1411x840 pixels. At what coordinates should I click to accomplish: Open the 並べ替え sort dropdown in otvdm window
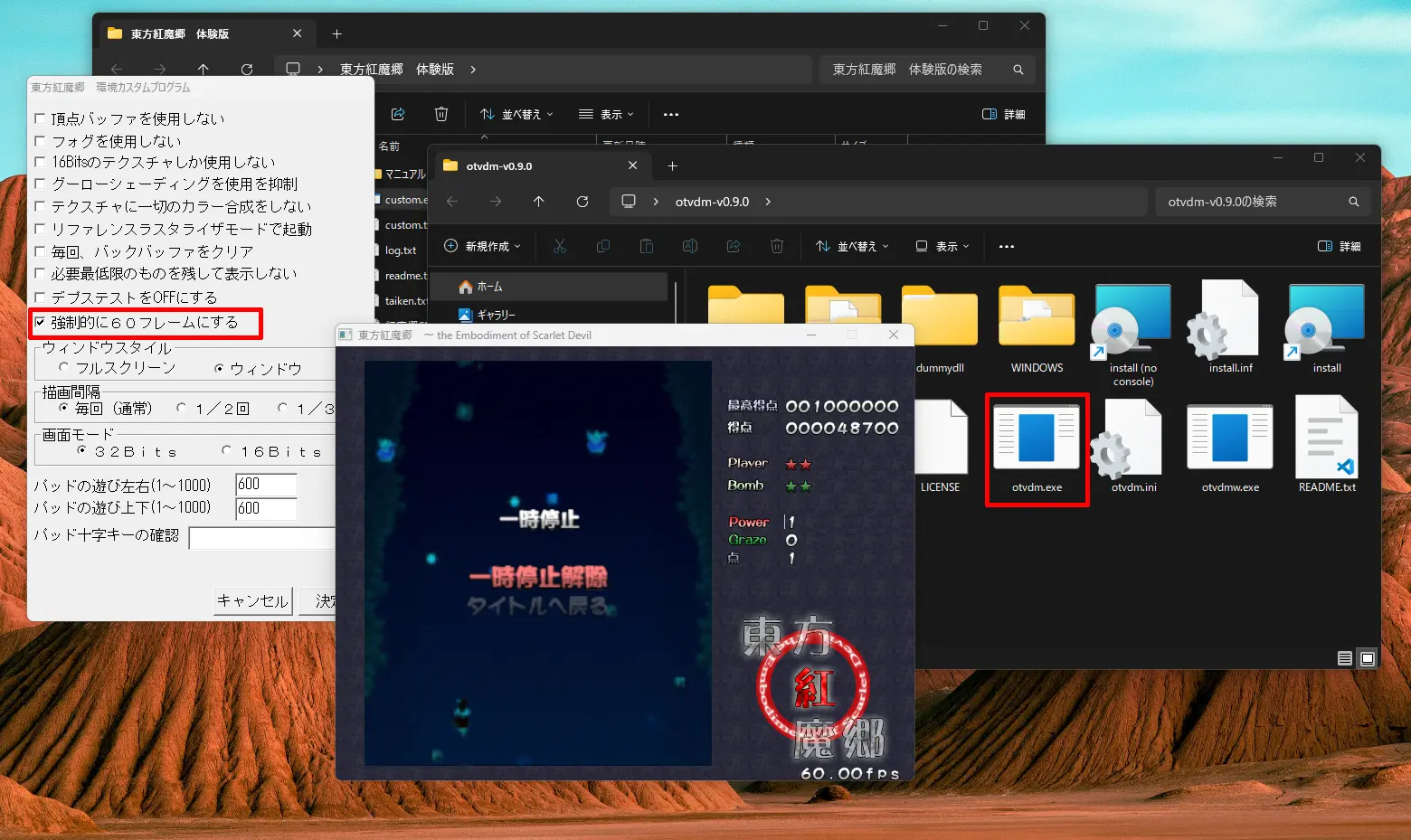pos(852,246)
